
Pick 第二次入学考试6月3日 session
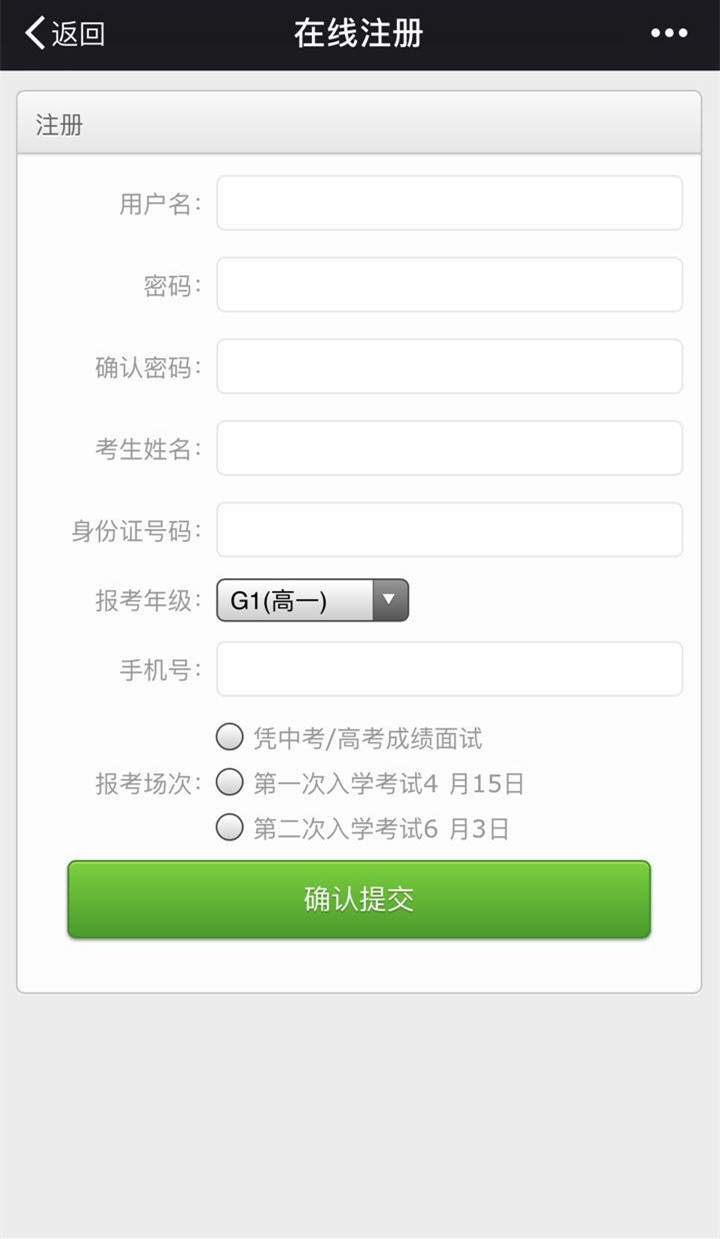coord(230,828)
